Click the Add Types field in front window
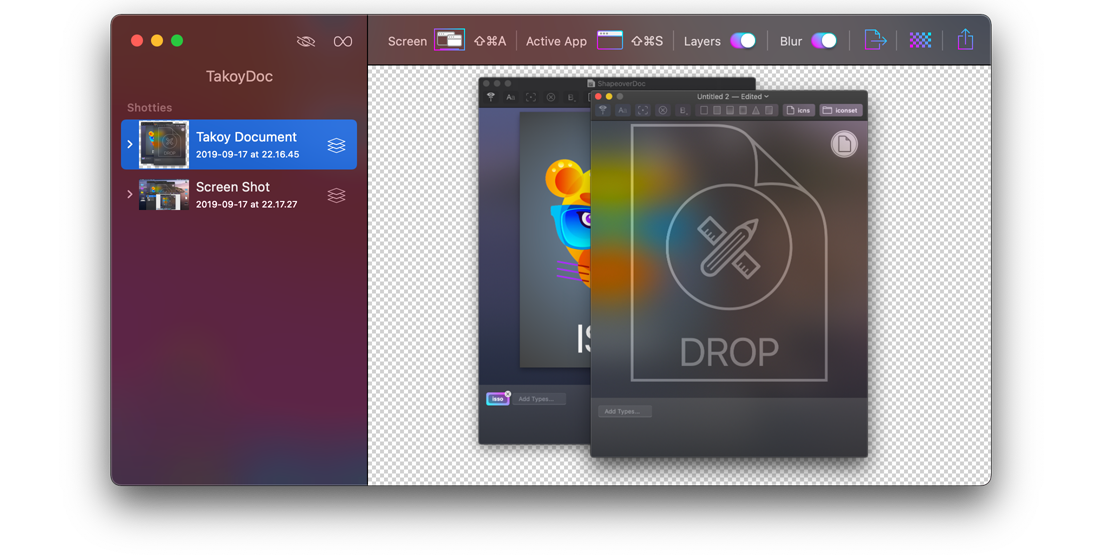This screenshot has width=1100, height=560. pos(625,411)
